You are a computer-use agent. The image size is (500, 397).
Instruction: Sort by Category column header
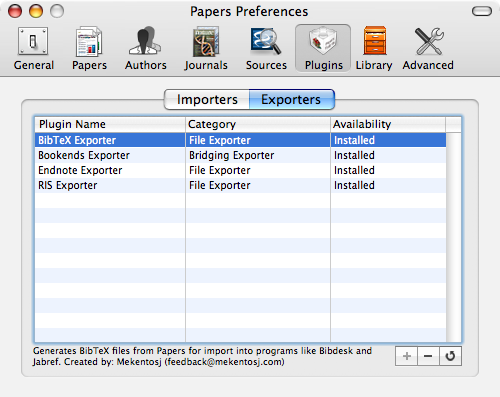(258, 124)
